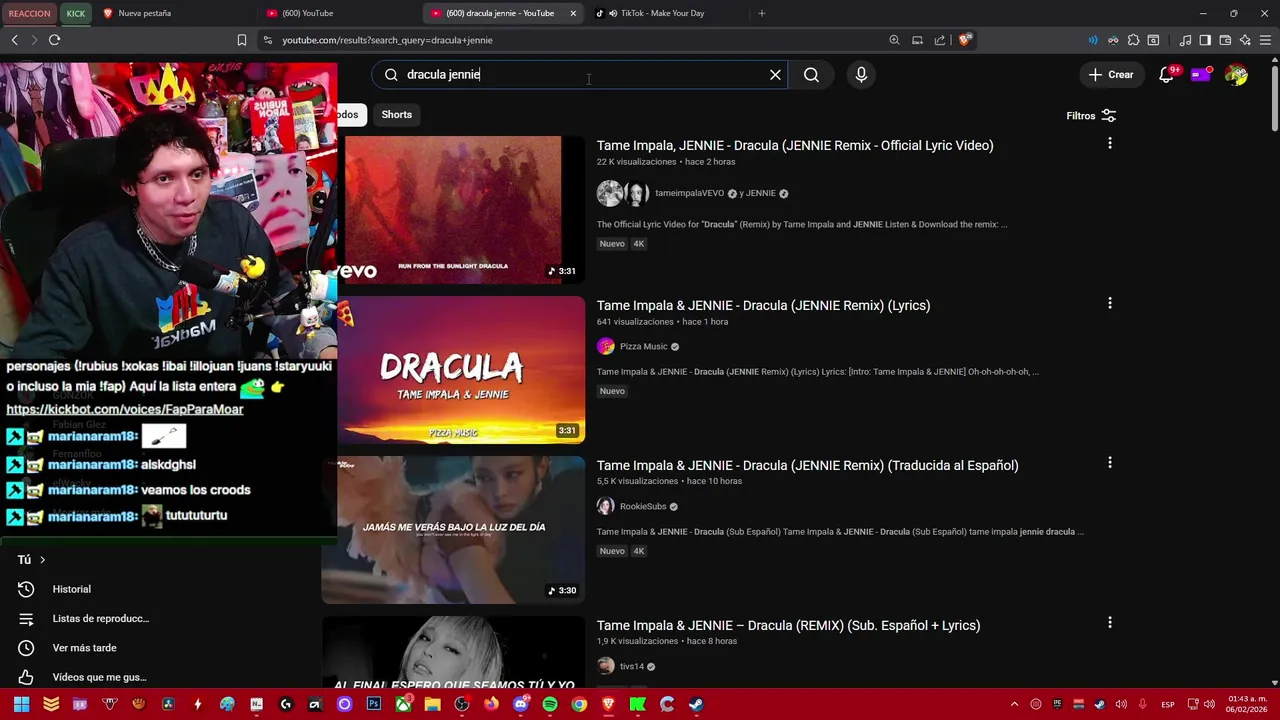1280x720 pixels.
Task: Open the browser extensions puzzle icon
Action: point(1133,41)
